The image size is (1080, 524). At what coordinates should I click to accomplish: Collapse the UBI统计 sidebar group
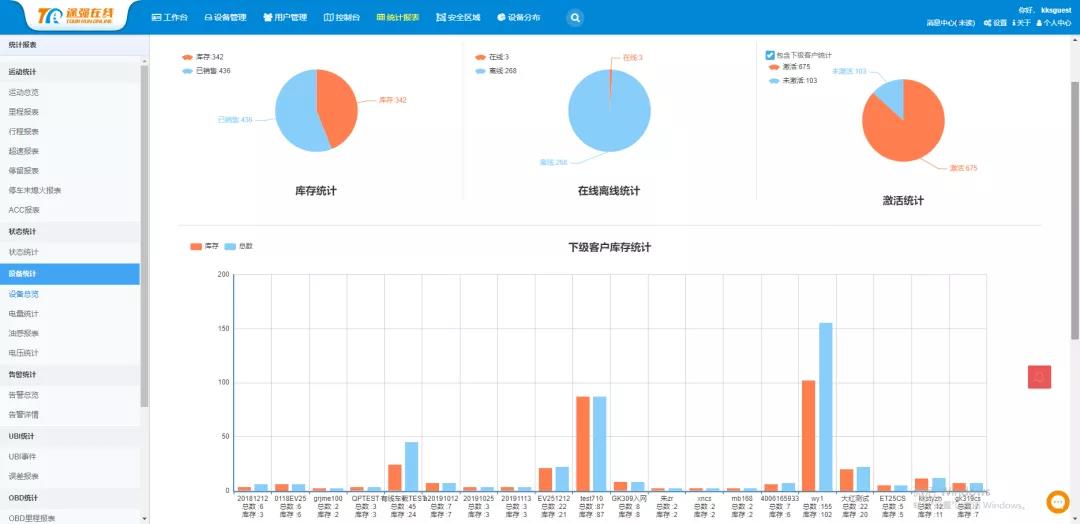pos(70,436)
